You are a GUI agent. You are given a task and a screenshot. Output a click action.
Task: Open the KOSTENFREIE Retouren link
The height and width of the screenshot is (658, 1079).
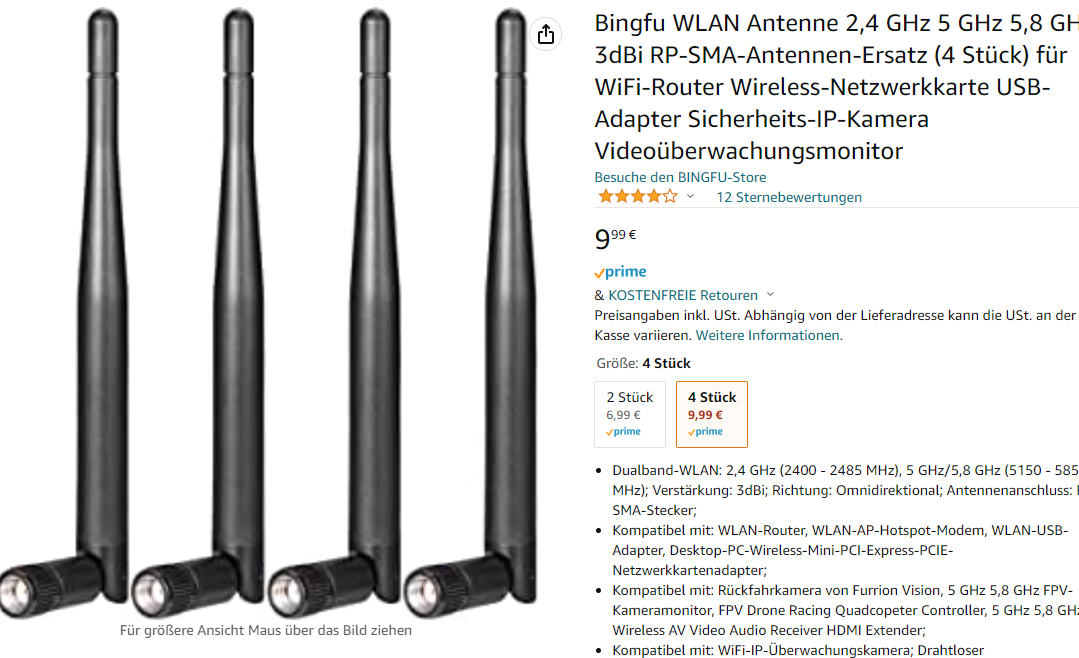683,295
